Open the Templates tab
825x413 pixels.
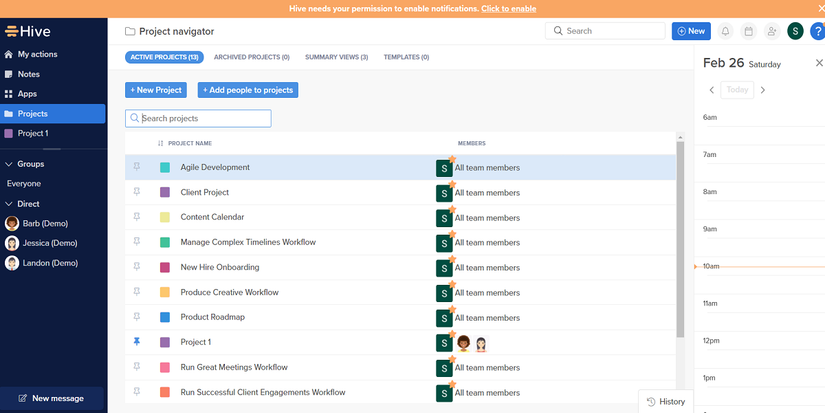click(406, 57)
